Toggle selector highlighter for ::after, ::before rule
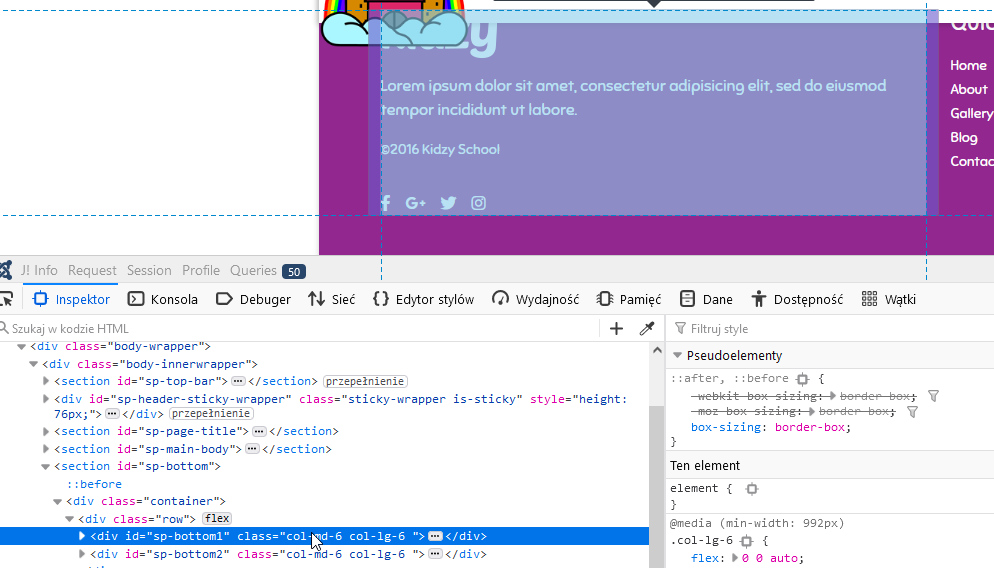Screen dimensions: 994x568 [x=802, y=379]
